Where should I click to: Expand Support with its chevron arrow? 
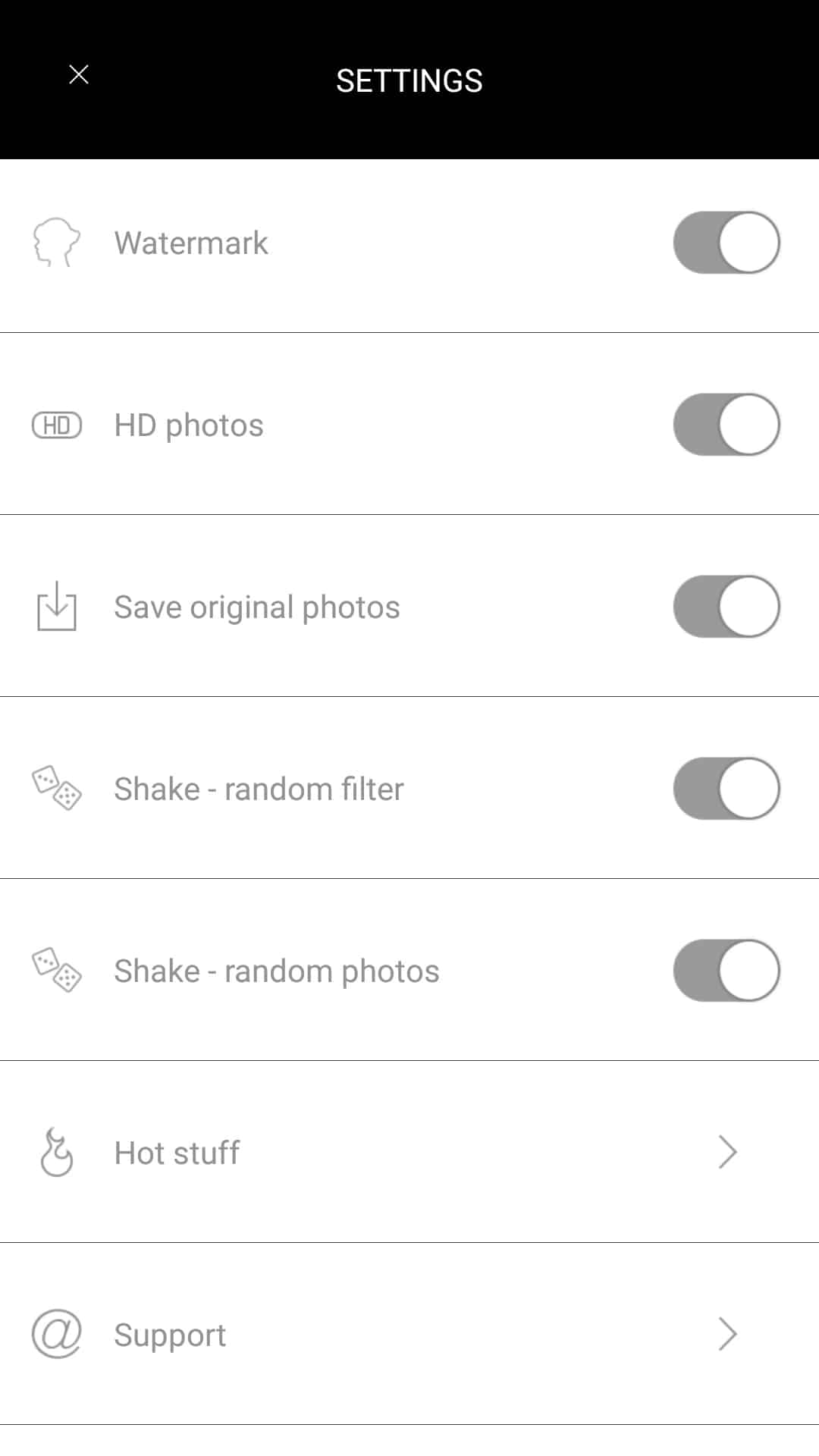click(727, 1335)
